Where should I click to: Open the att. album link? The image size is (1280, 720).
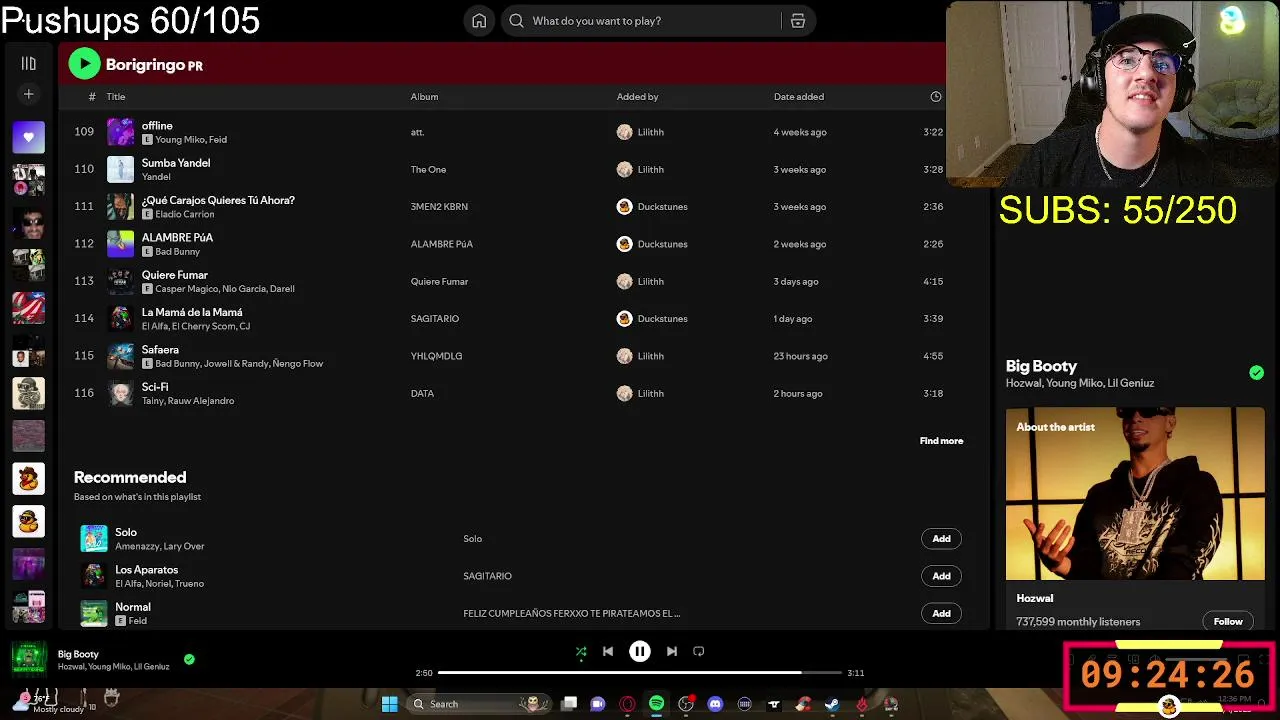pyautogui.click(x=417, y=132)
